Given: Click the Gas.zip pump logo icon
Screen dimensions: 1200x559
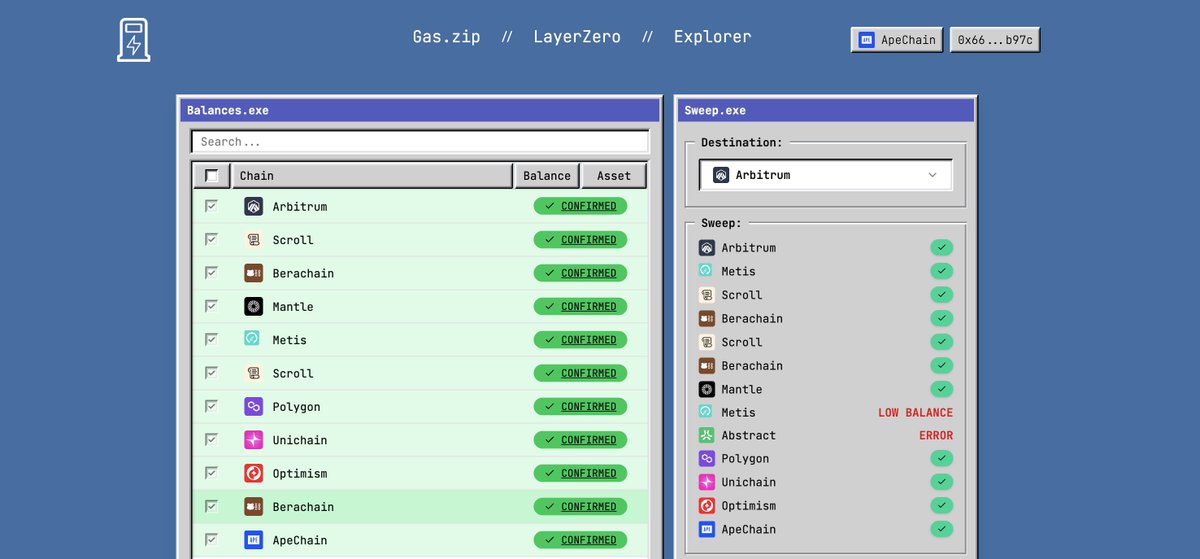Looking at the screenshot, I should click(134, 40).
